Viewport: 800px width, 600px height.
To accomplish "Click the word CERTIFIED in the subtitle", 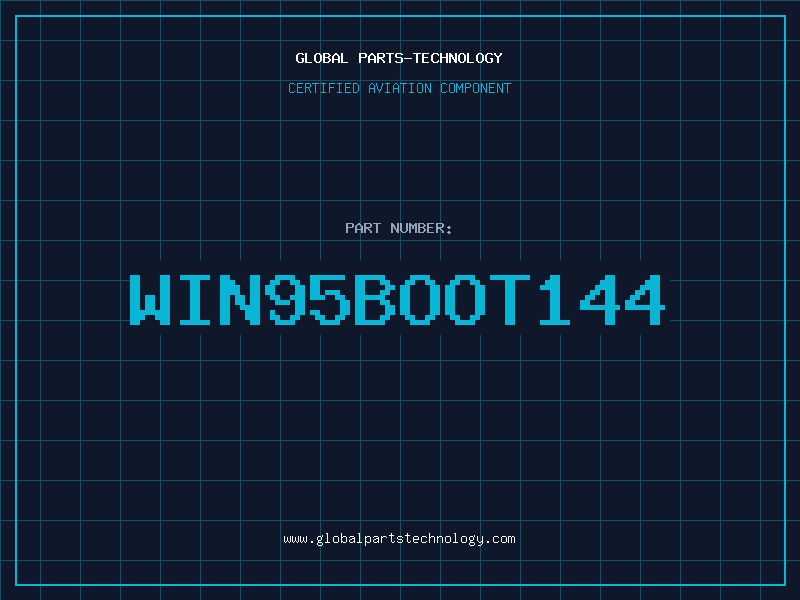I will click(324, 88).
